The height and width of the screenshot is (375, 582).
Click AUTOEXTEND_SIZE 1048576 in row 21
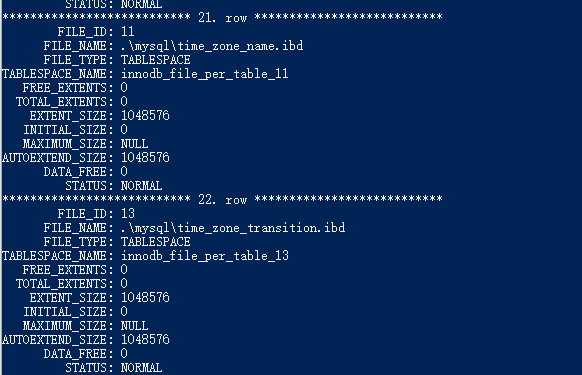(x=145, y=158)
